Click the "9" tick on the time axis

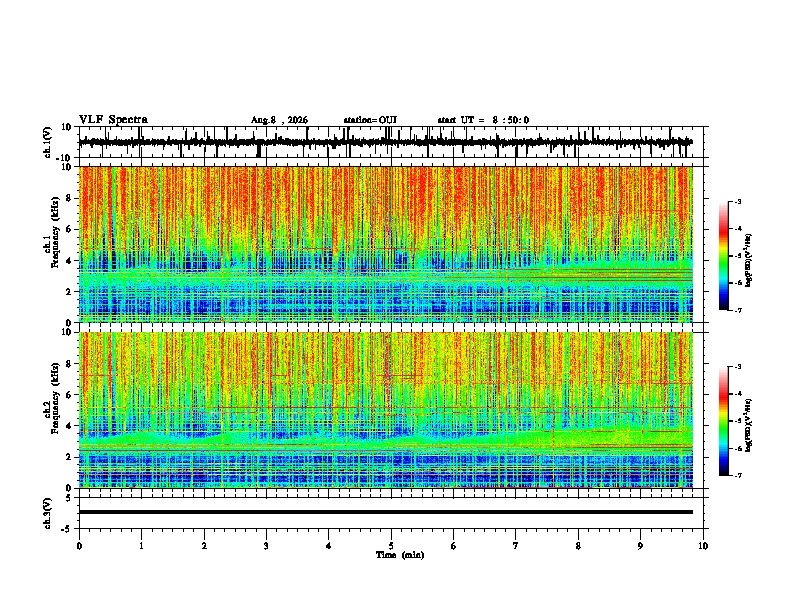coord(640,546)
